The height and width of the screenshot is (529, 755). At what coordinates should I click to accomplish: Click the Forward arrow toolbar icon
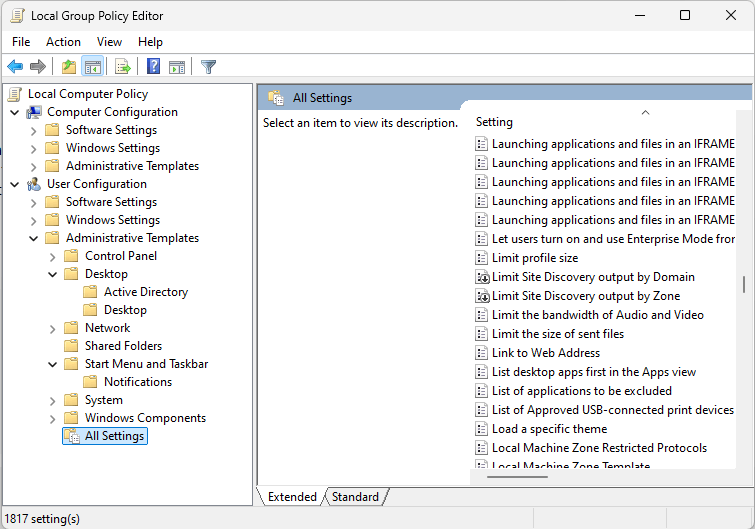(x=38, y=66)
